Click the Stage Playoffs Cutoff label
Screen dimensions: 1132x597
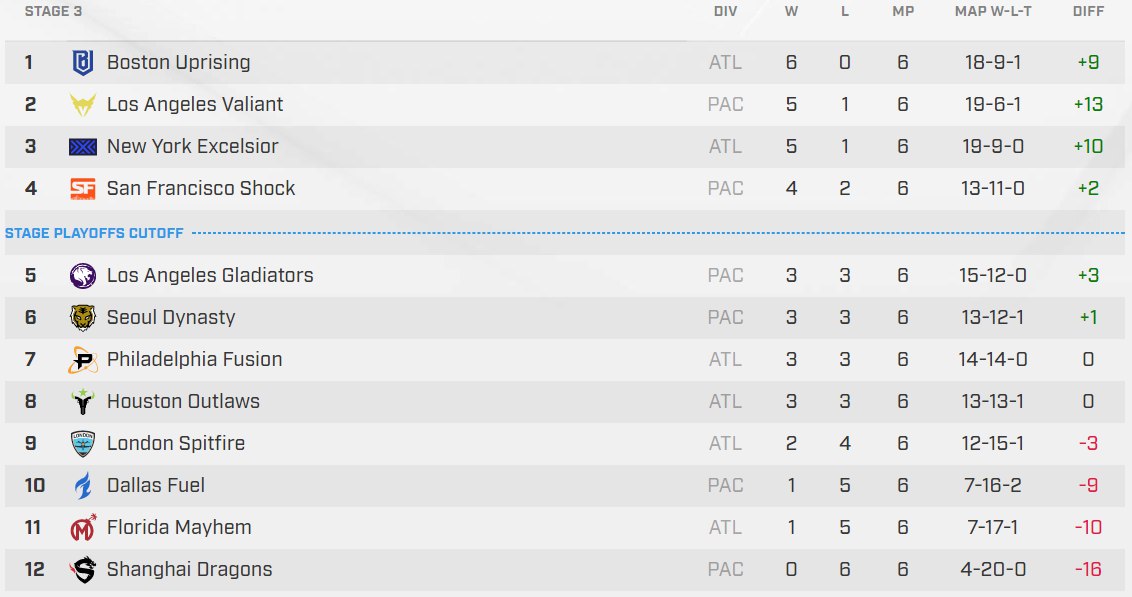point(94,234)
